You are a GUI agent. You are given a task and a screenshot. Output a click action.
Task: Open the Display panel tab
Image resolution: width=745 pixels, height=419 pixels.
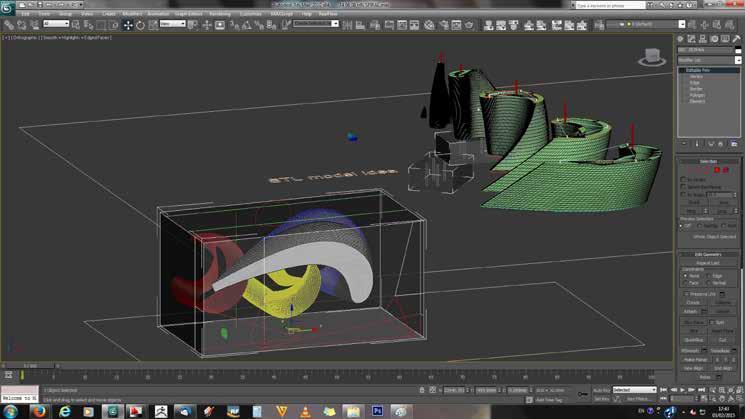tap(725, 39)
